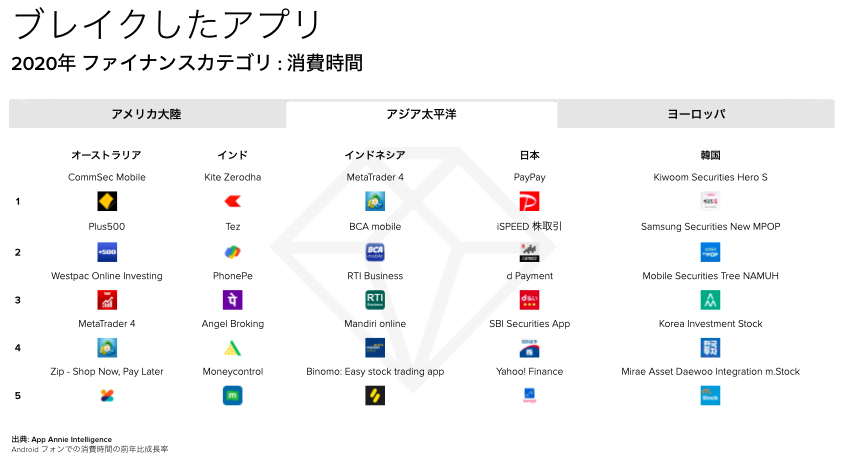Click the Kite Zerodha red icon
Screen dimensions: 844x461
click(x=233, y=201)
